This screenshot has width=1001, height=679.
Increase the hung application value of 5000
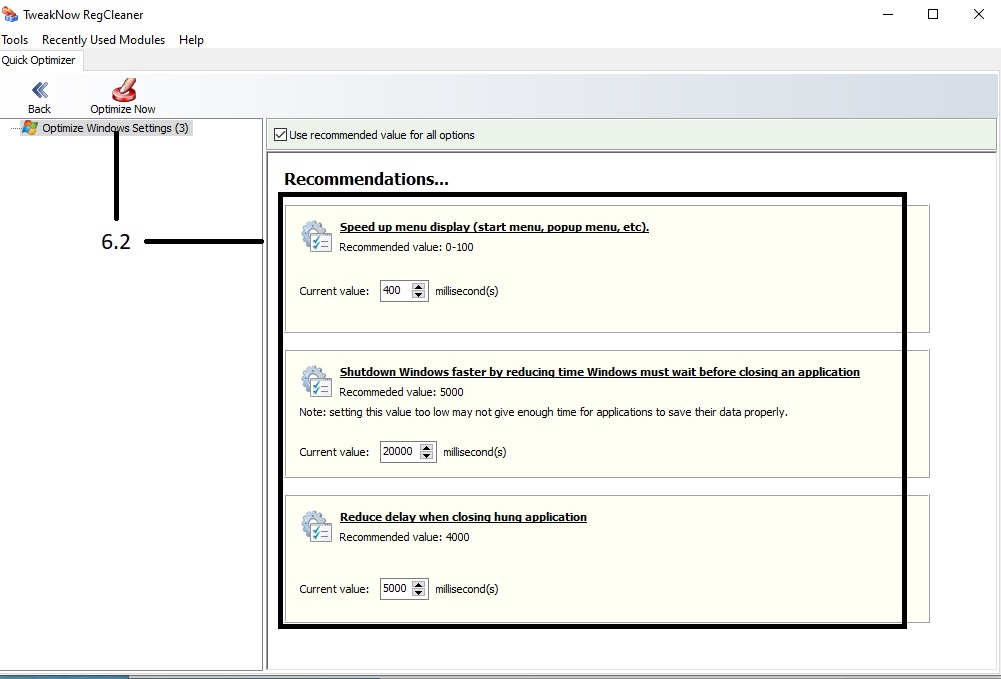point(419,585)
